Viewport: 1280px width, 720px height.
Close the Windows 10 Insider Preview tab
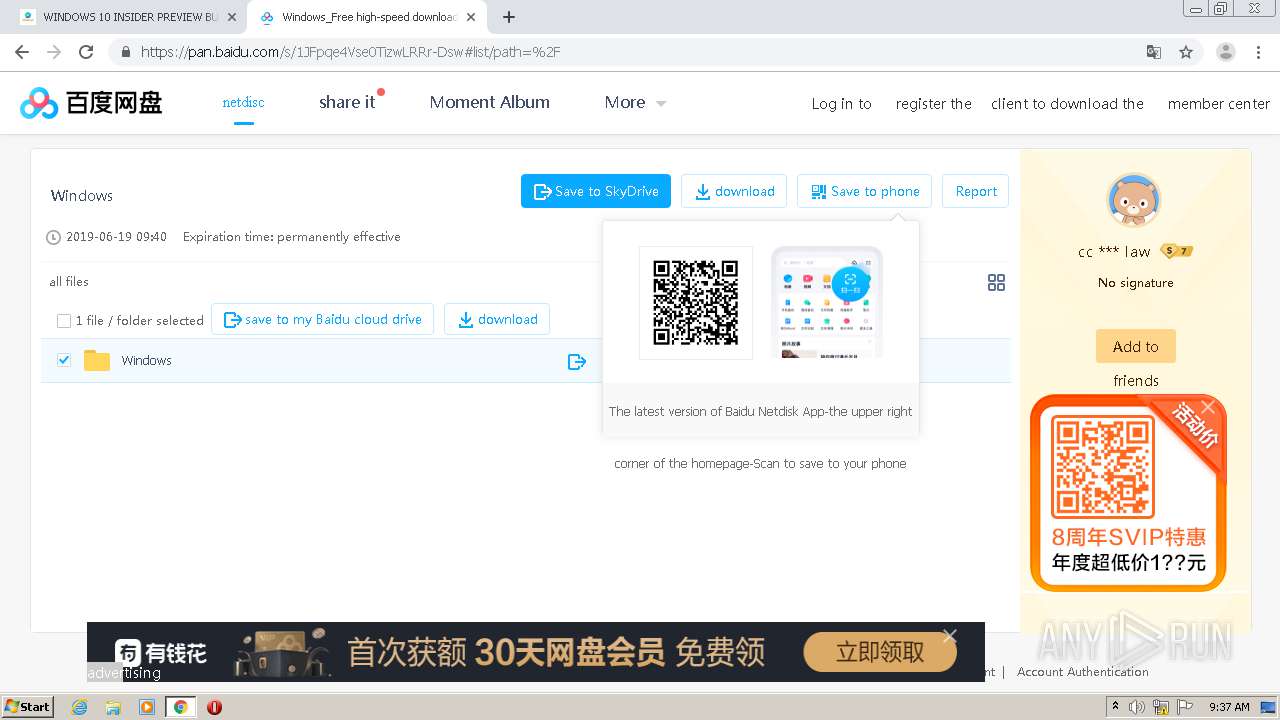pos(232,17)
